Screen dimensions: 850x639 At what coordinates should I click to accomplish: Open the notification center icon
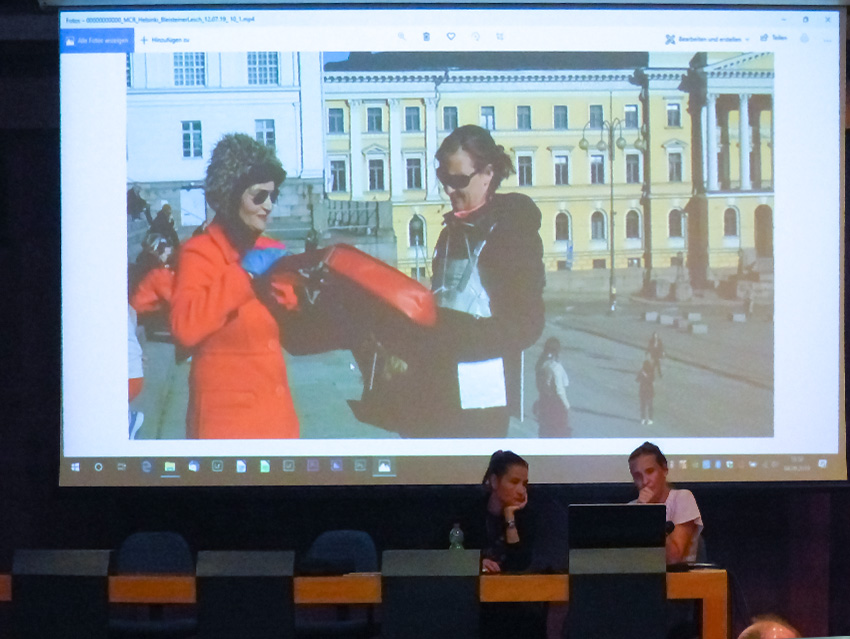[x=823, y=464]
